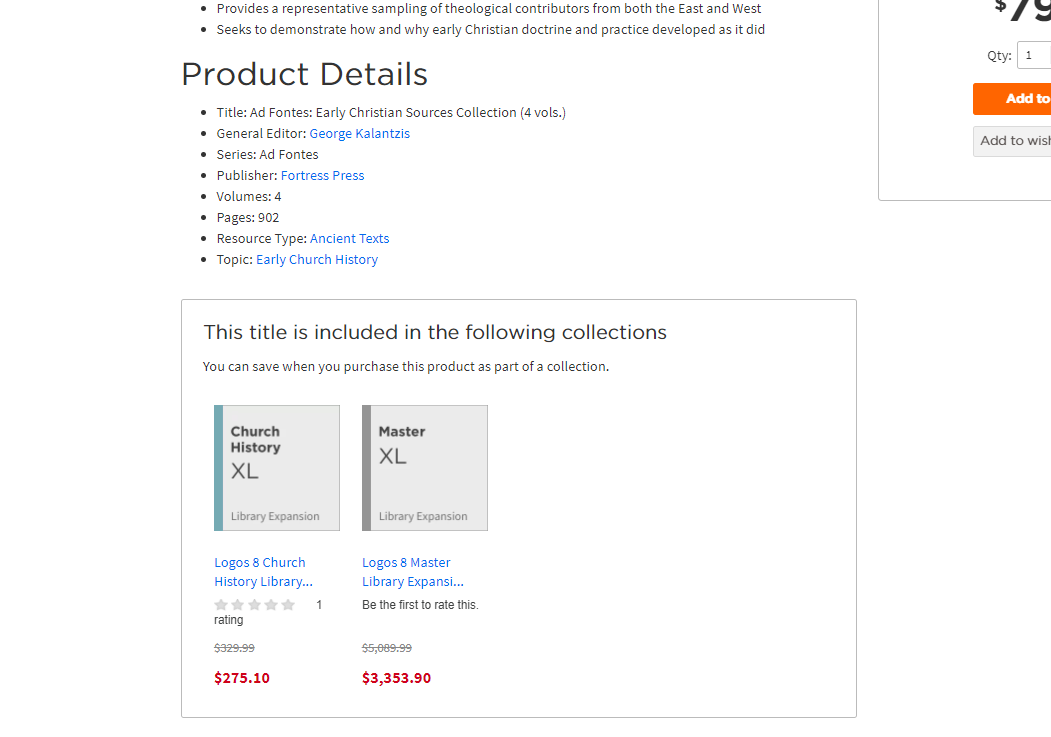Screen dimensions: 1051x737
Task: Open the Fortress Press publisher link
Action: [322, 175]
